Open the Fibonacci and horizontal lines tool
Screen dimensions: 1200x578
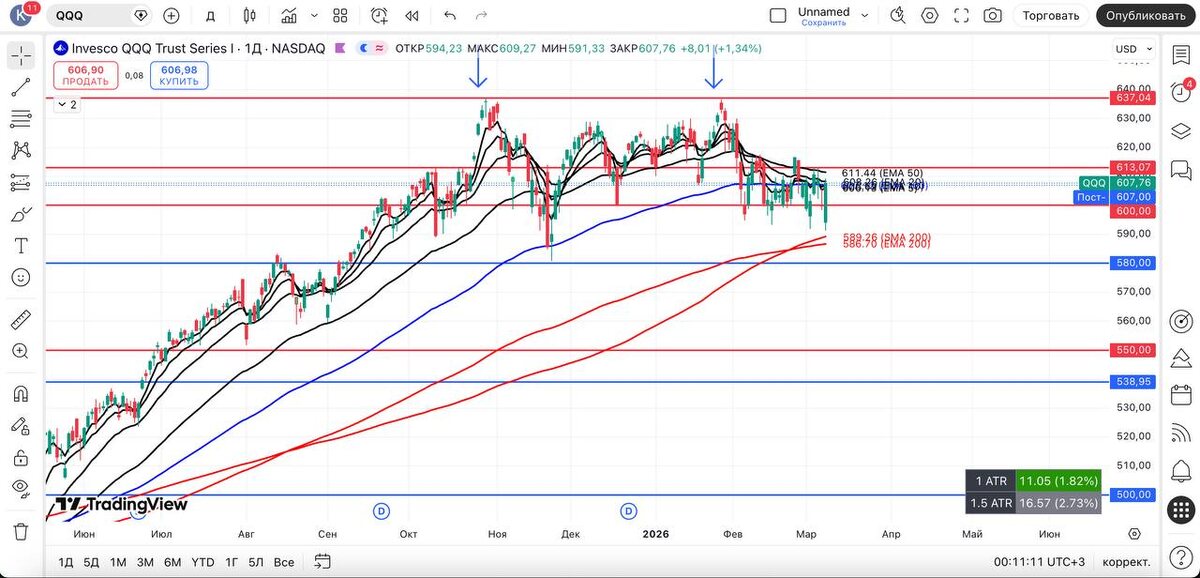pyautogui.click(x=21, y=119)
